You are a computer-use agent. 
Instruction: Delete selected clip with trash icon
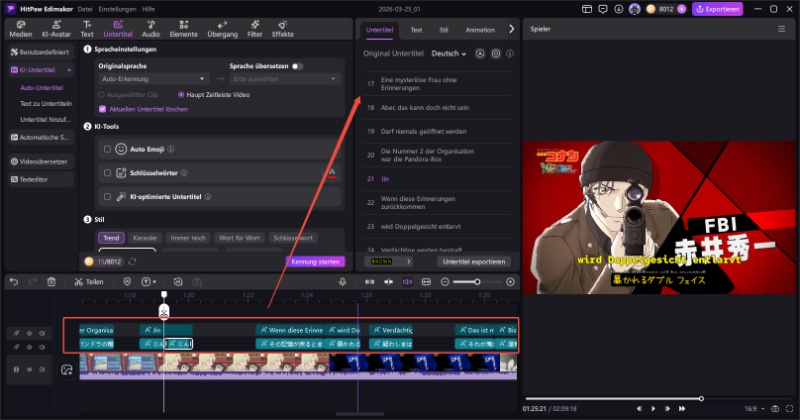click(x=51, y=282)
